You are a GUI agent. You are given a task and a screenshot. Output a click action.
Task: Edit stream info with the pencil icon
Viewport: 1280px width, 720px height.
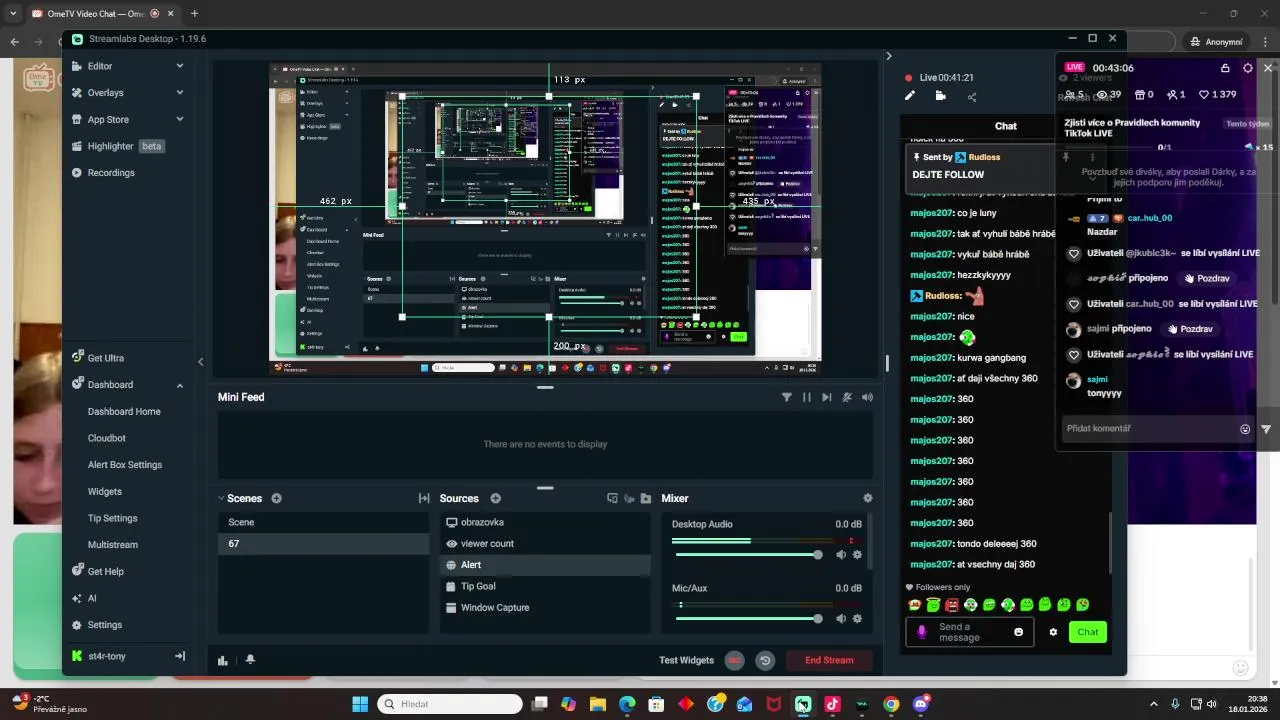click(910, 96)
